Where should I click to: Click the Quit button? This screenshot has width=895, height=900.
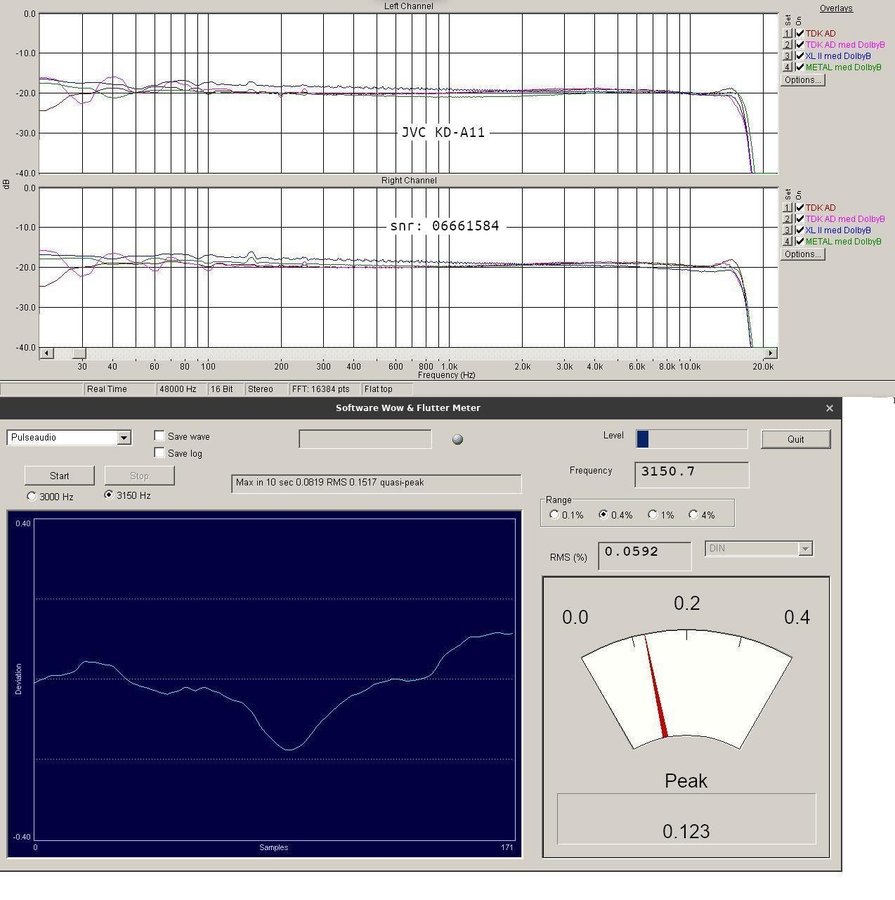[x=795, y=439]
